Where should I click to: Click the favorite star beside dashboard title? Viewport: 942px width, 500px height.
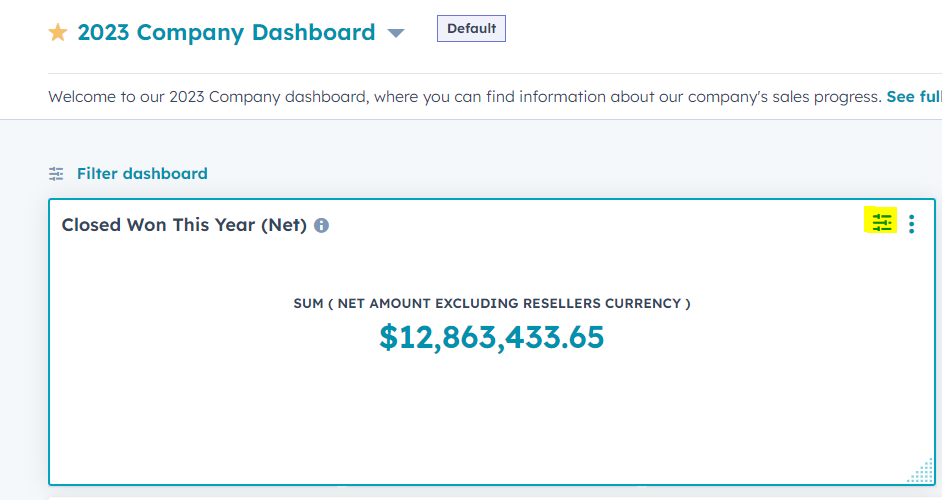tap(58, 33)
